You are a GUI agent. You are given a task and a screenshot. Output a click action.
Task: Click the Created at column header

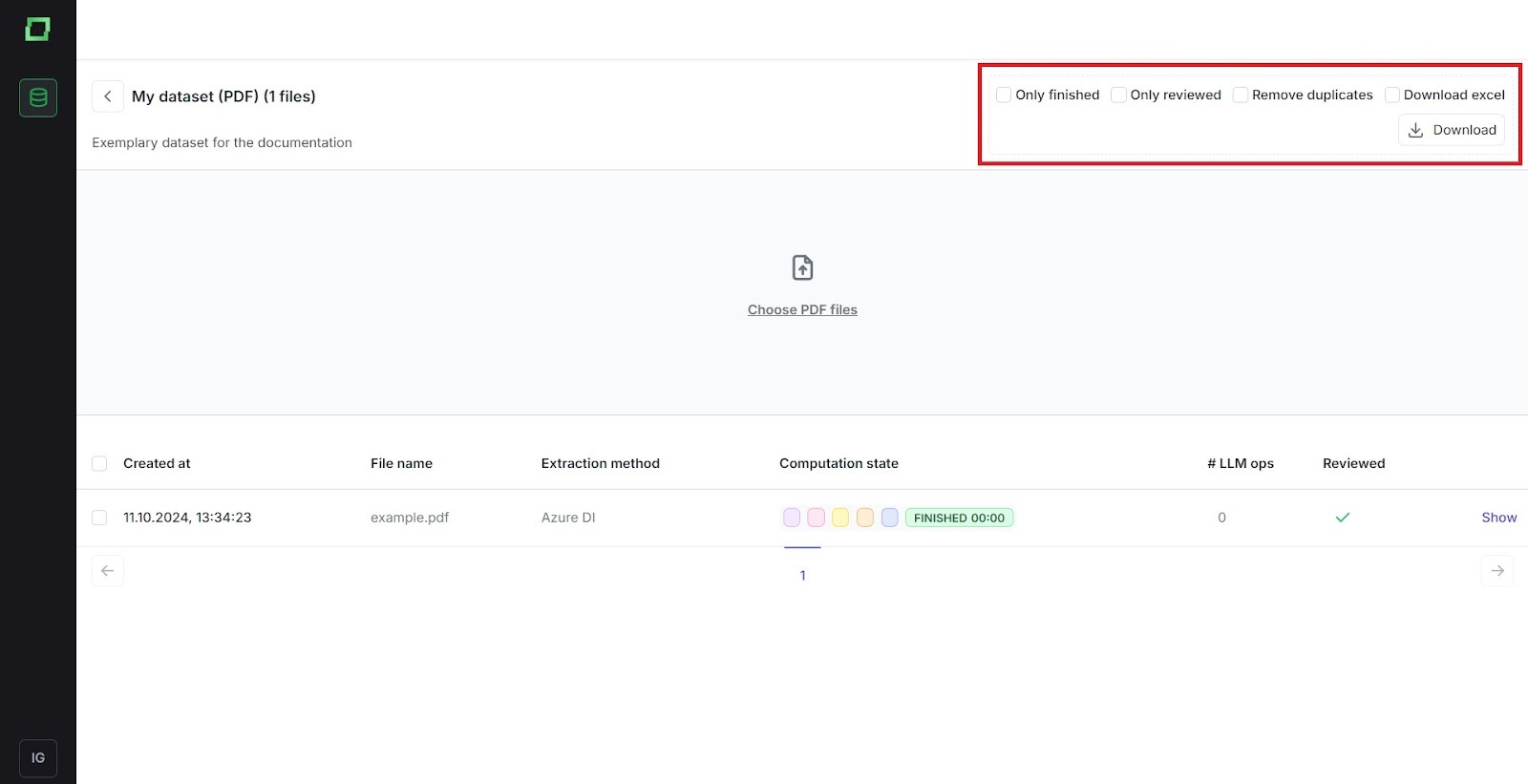click(157, 463)
